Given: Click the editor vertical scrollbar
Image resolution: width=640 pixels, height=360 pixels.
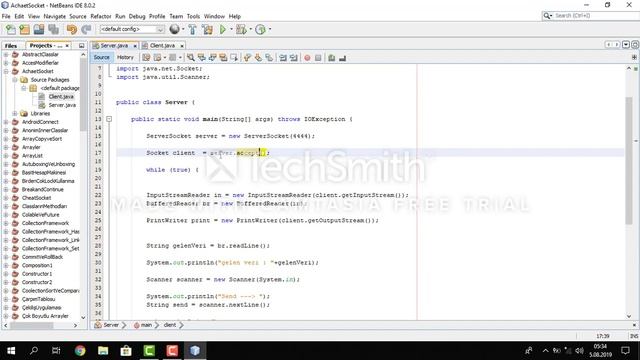Looking at the screenshot, I should point(629,160).
